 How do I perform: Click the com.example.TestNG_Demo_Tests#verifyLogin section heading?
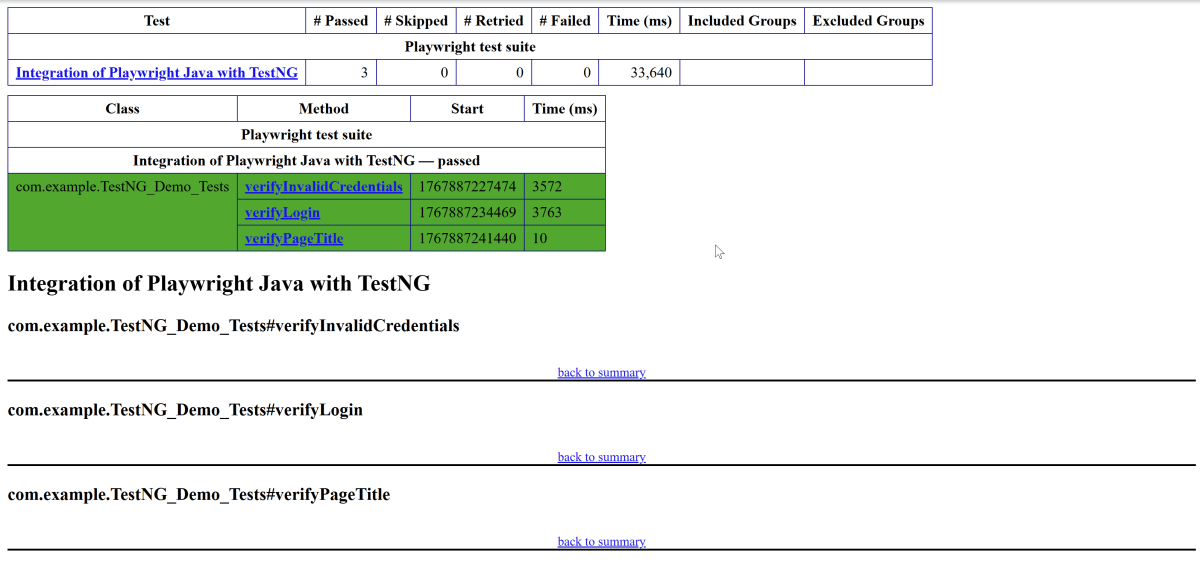pyautogui.click(x=185, y=411)
